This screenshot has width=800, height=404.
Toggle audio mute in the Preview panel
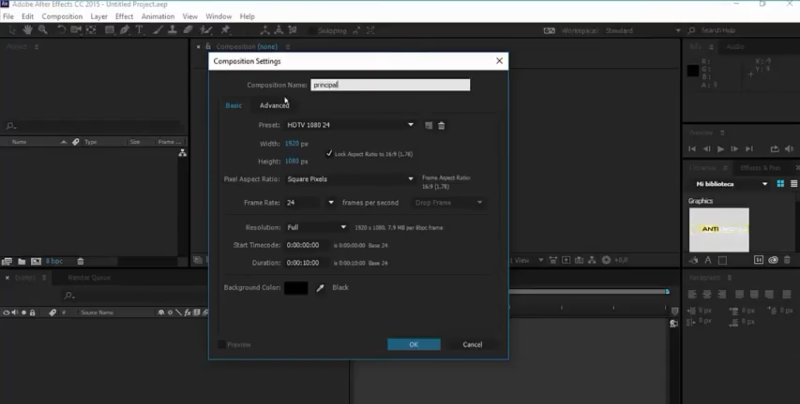click(x=789, y=149)
